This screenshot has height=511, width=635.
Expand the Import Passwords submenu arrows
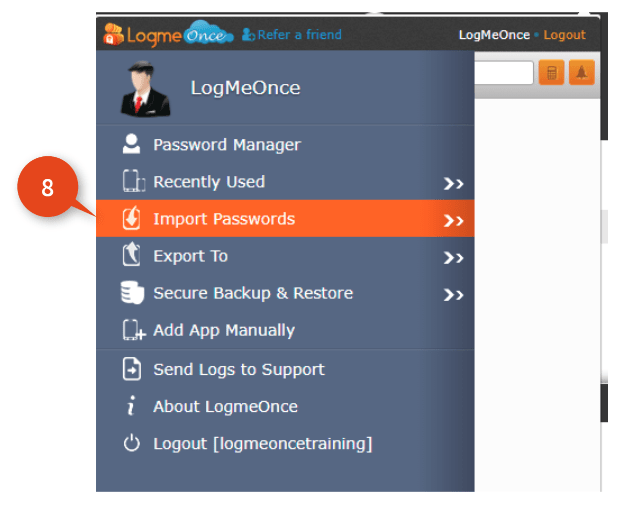453,221
